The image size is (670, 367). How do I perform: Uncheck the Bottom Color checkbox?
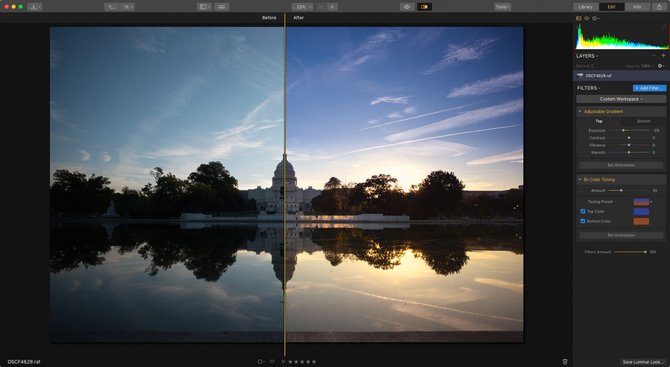[x=582, y=221]
